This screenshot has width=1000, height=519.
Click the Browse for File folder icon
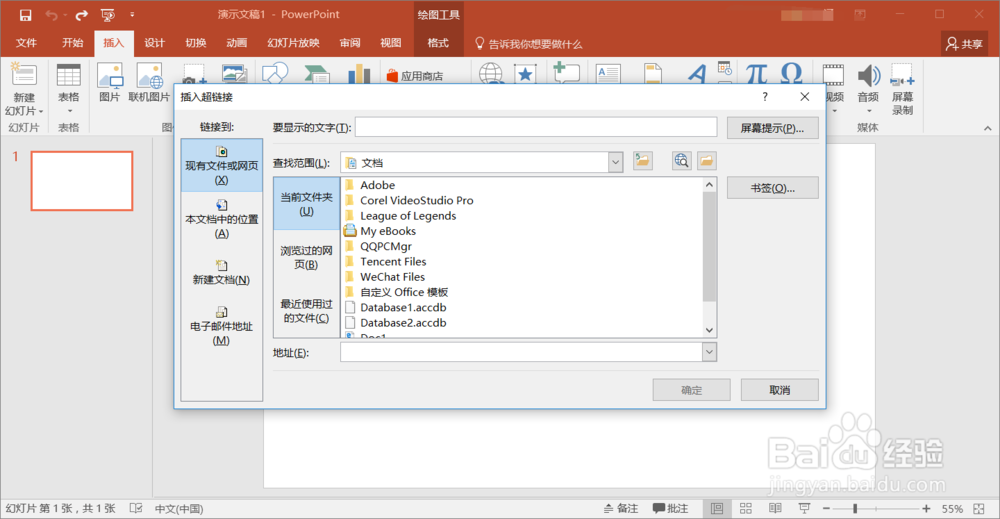click(x=707, y=161)
